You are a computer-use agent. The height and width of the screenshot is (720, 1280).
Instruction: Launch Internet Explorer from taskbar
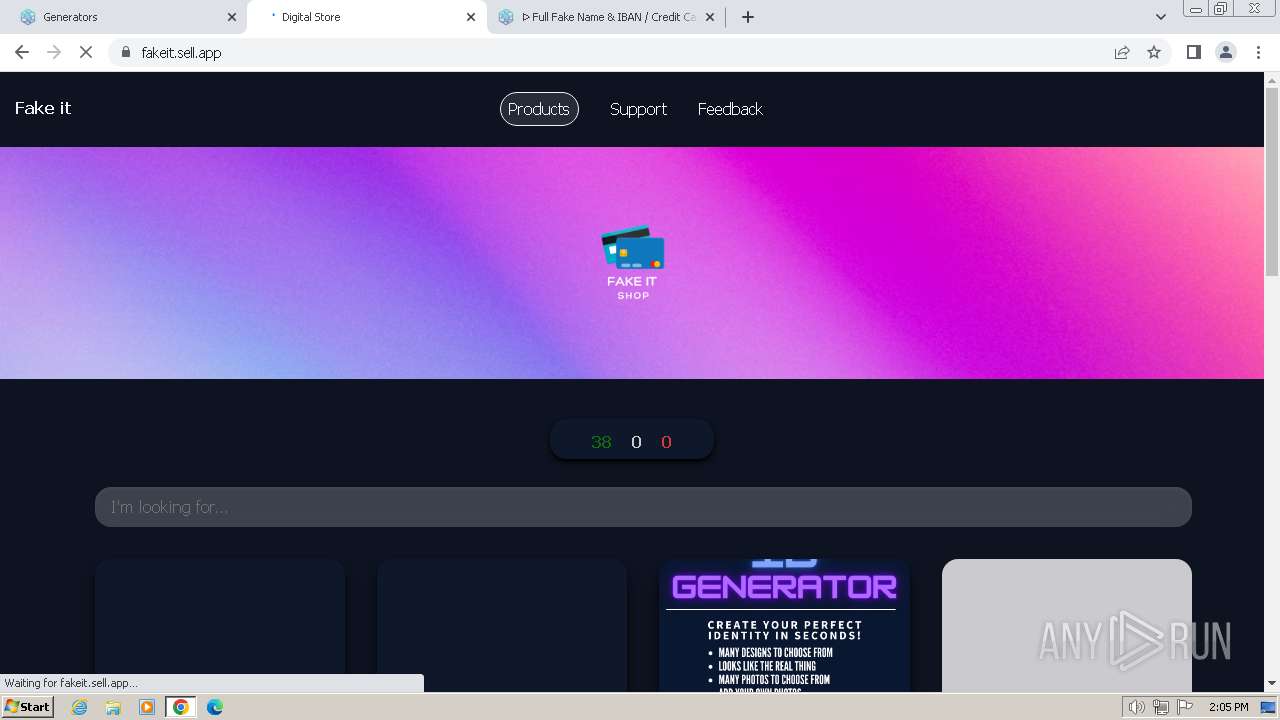point(79,707)
